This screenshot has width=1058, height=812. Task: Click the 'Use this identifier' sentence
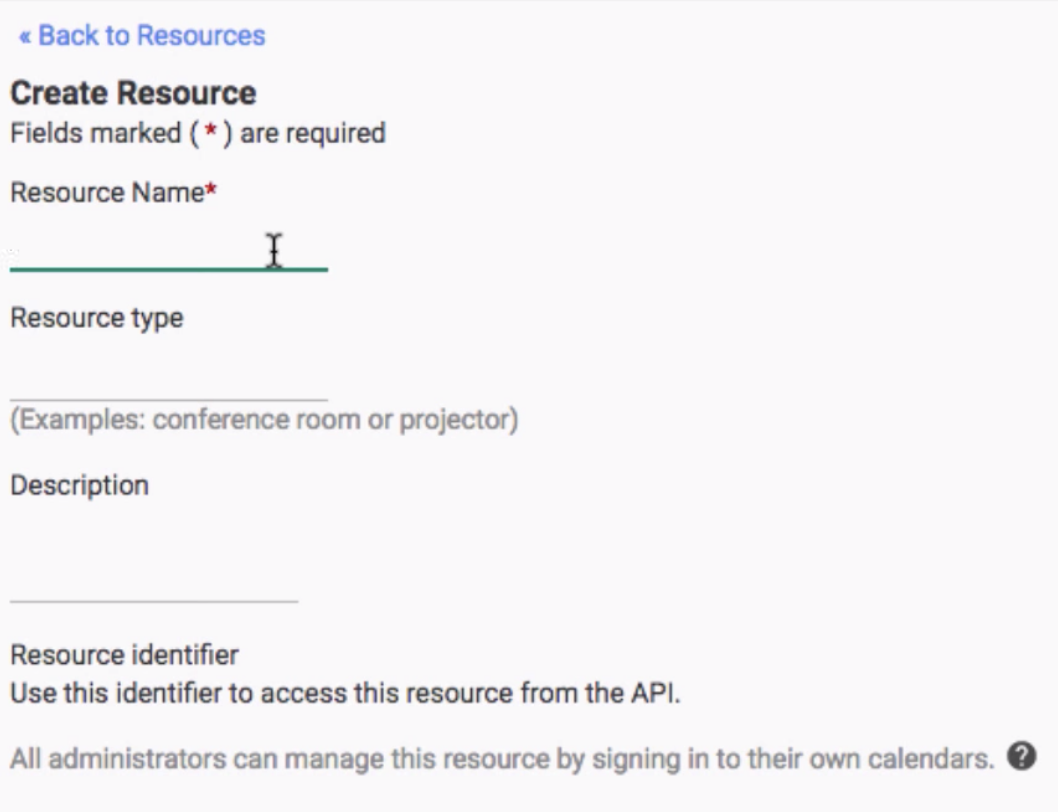pos(120,693)
